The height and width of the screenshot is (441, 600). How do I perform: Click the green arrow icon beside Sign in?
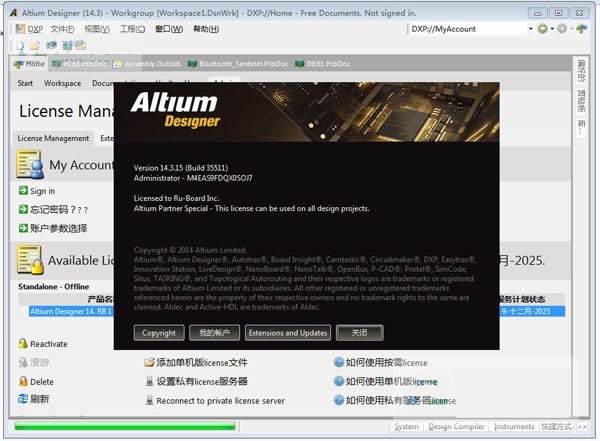pos(23,190)
